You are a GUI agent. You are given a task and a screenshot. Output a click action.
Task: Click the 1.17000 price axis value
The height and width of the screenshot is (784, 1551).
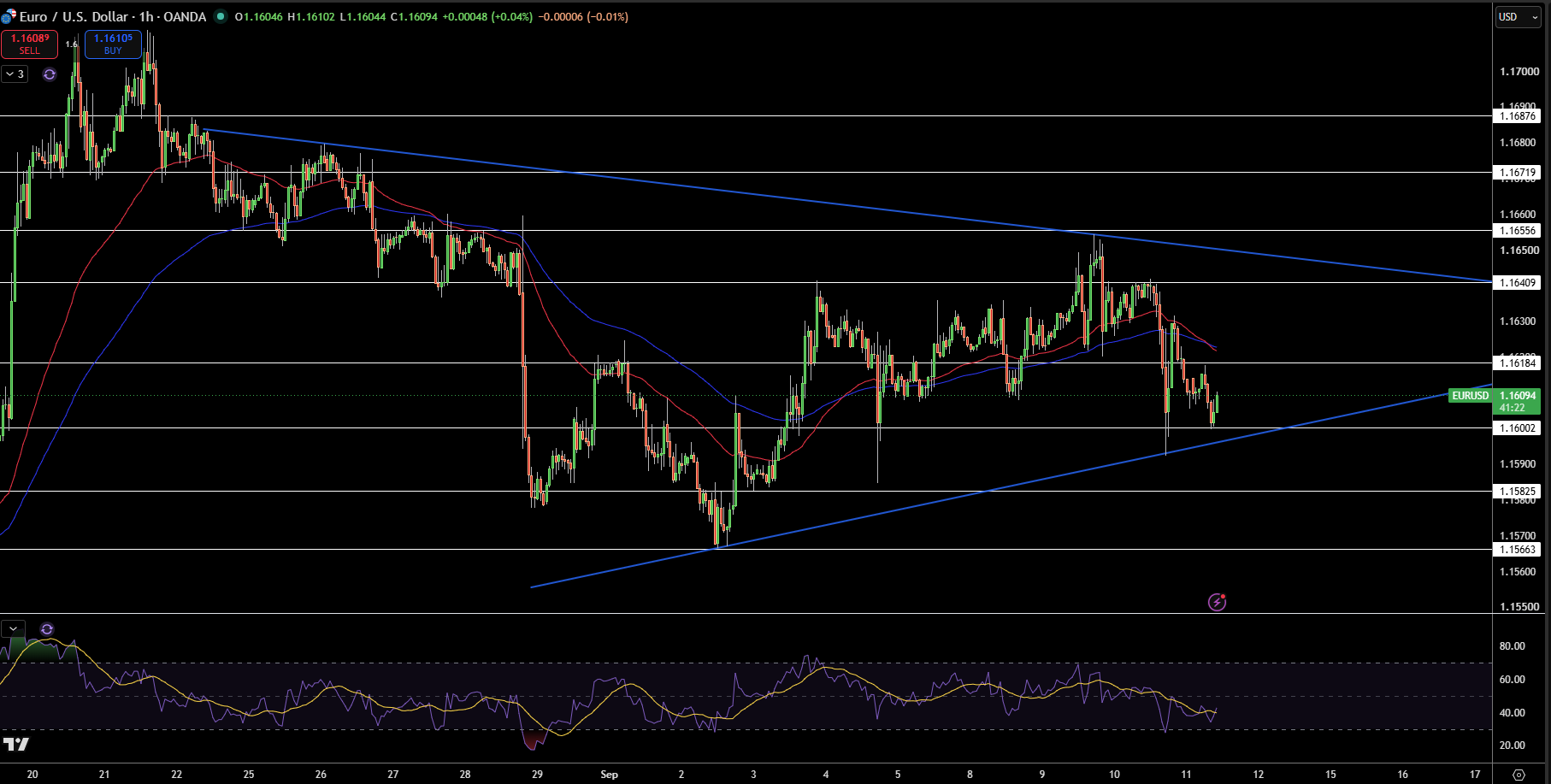click(x=1519, y=72)
